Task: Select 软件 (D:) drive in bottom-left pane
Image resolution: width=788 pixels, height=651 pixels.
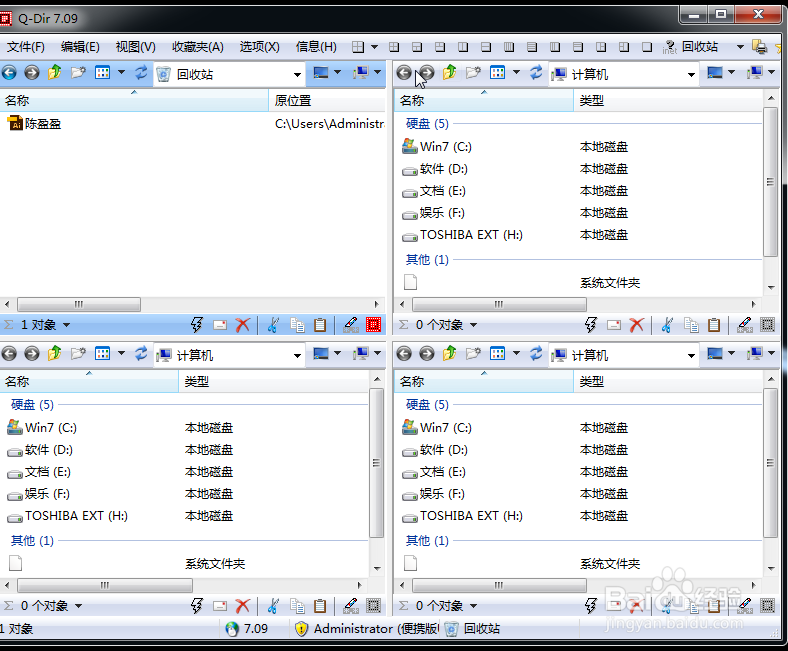Action: pos(40,450)
